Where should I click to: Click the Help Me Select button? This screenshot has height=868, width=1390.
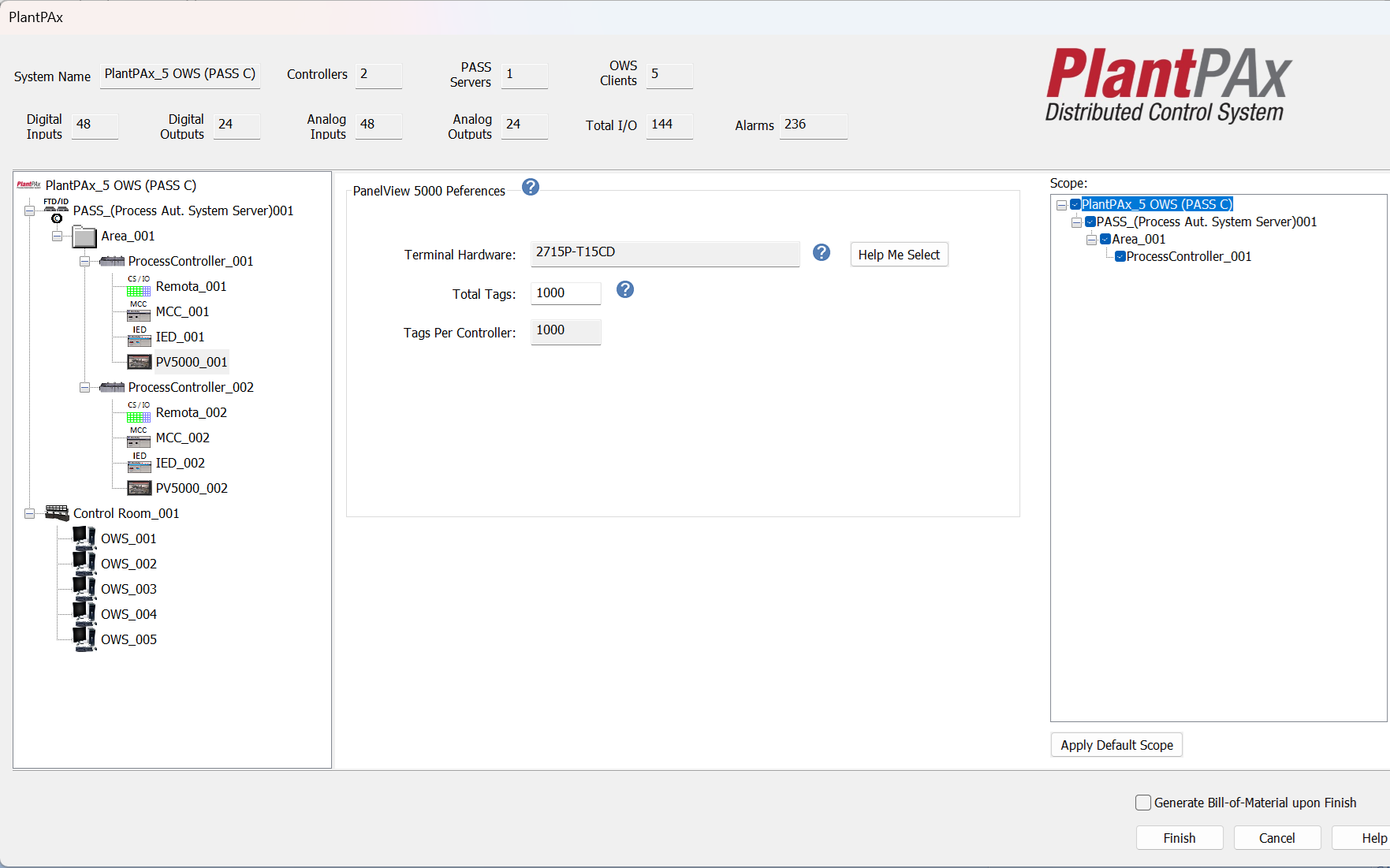pyautogui.click(x=899, y=255)
